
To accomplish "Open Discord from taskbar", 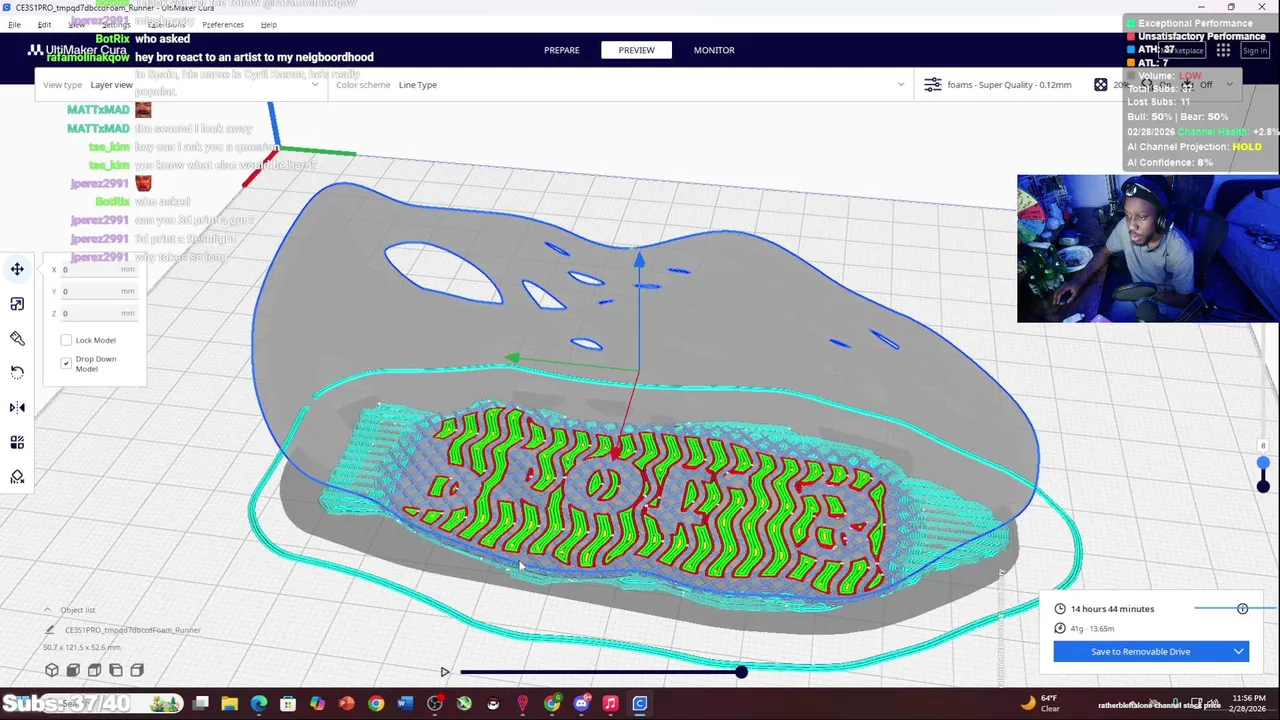I will (x=581, y=704).
